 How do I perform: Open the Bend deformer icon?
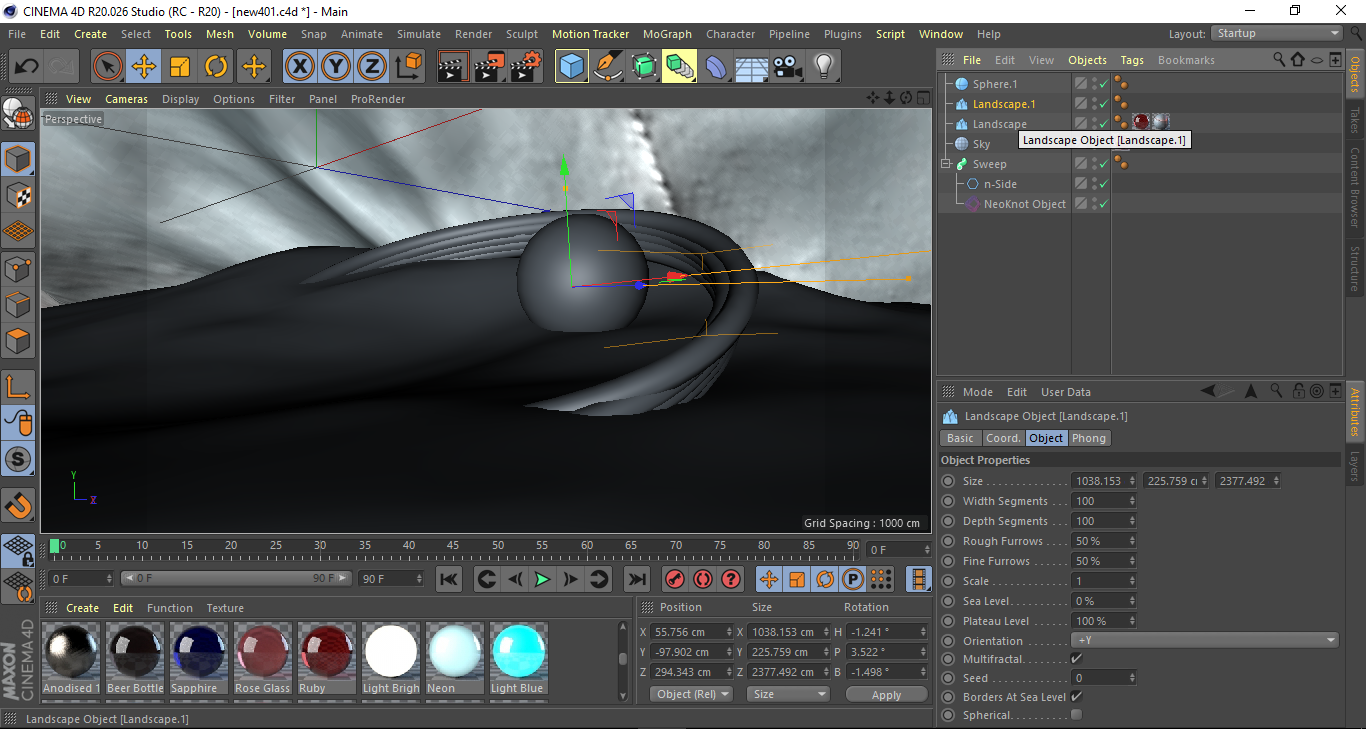pyautogui.click(x=716, y=67)
